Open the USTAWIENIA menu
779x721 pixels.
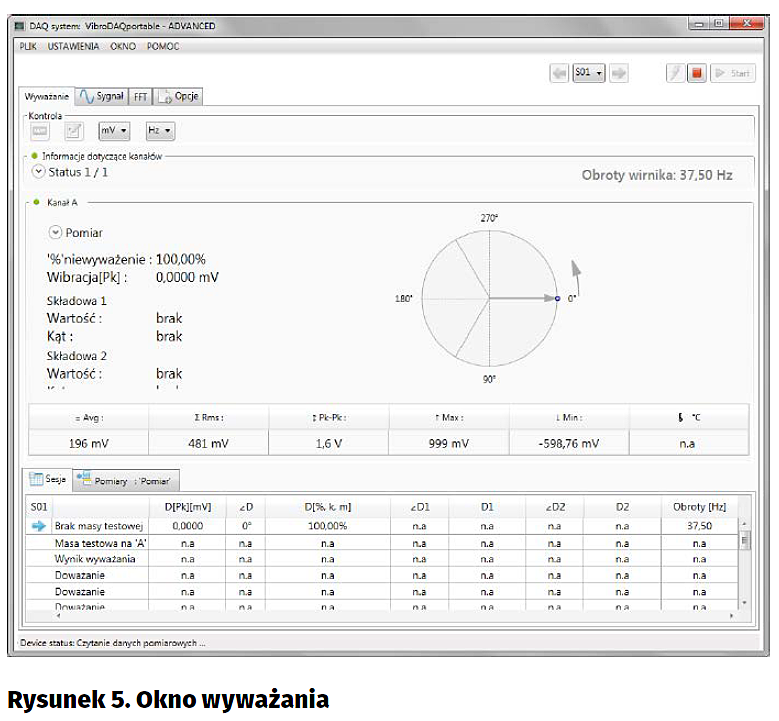pos(73,47)
